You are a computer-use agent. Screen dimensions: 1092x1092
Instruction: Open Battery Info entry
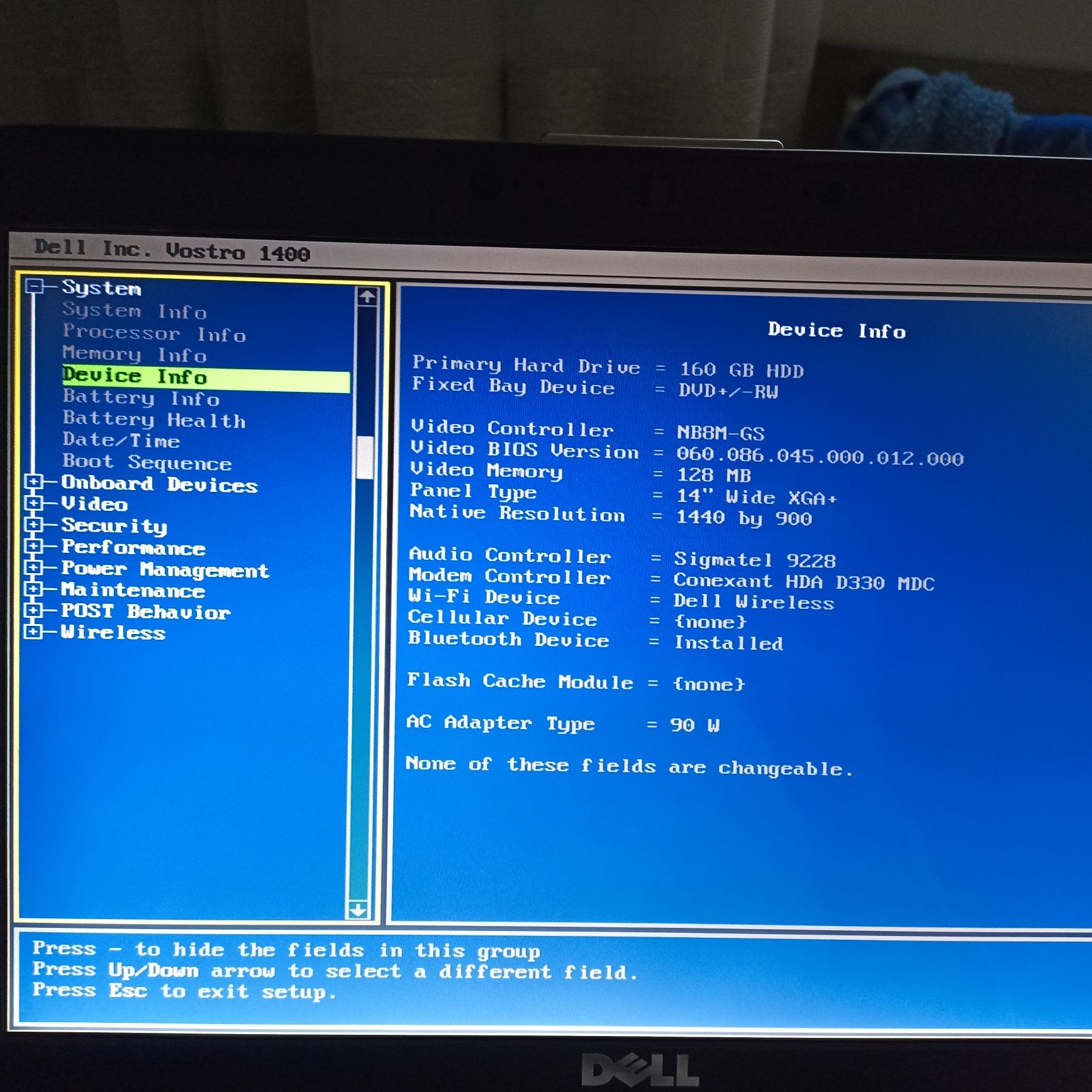coord(141,398)
